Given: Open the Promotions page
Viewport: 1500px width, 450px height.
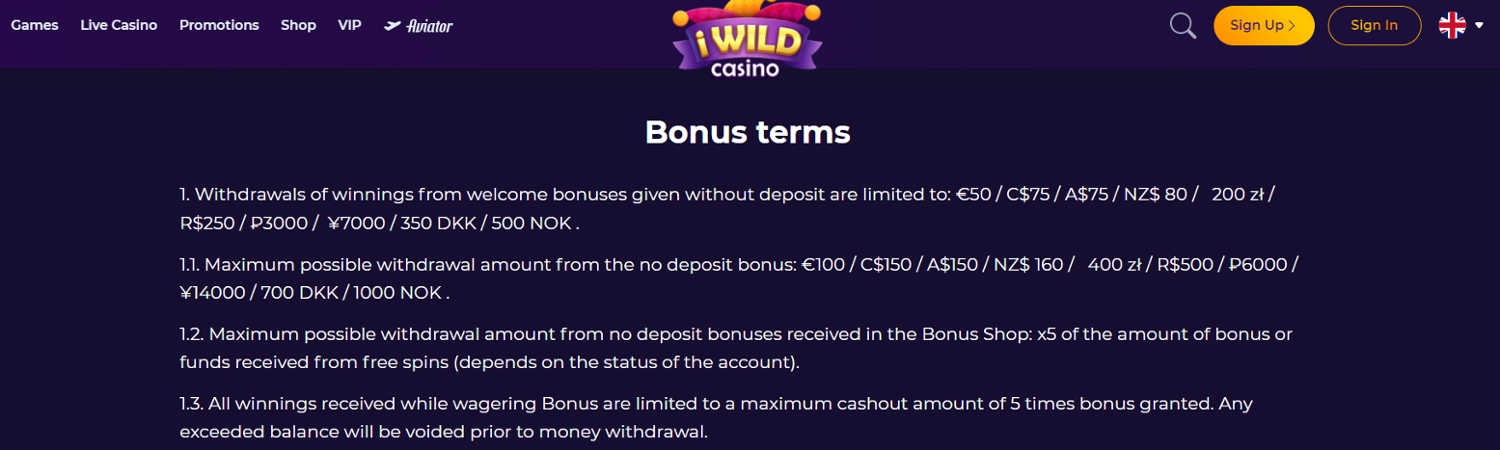Looking at the screenshot, I should coord(219,25).
